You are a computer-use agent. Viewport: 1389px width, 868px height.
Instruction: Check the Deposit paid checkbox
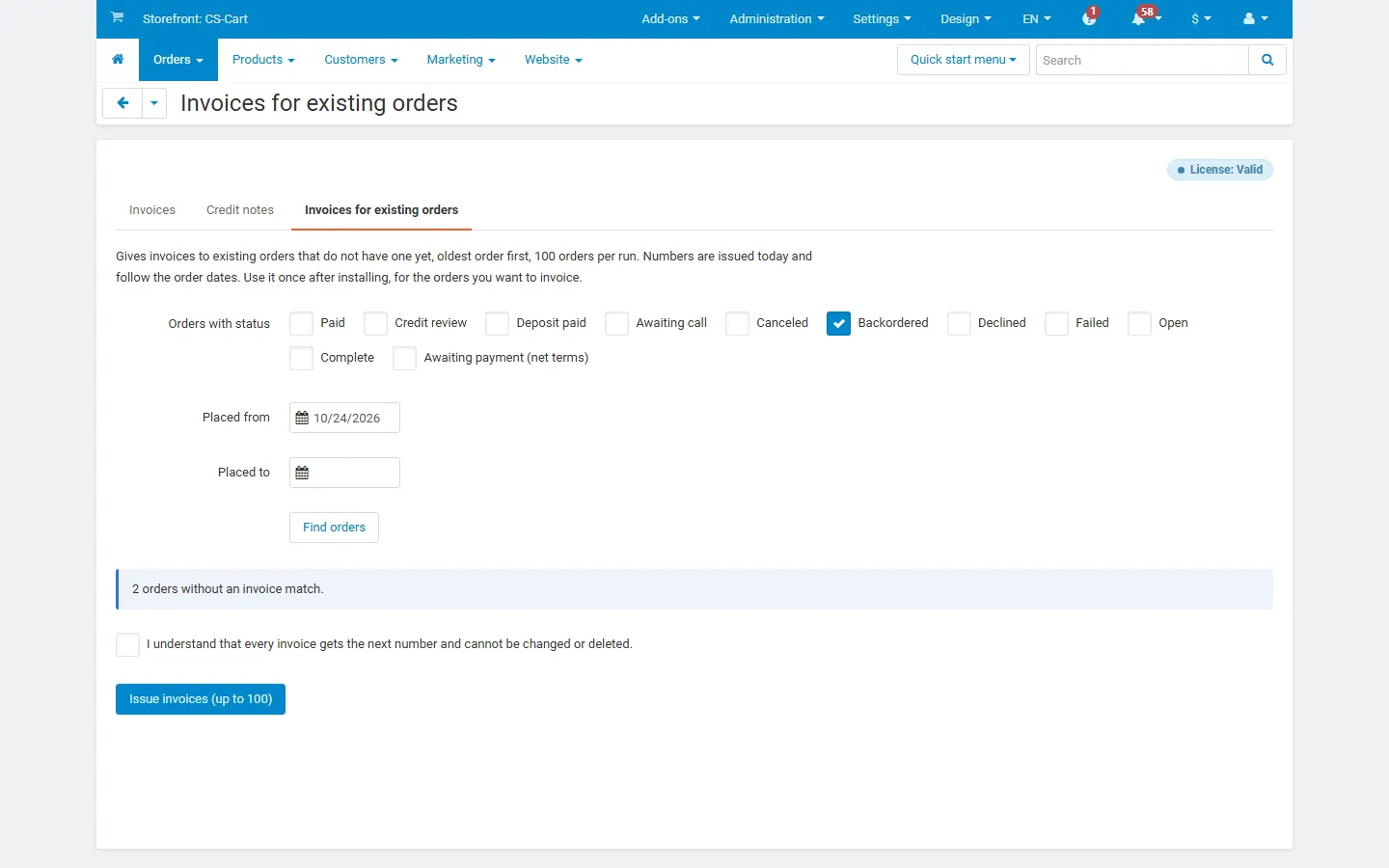[x=498, y=323]
